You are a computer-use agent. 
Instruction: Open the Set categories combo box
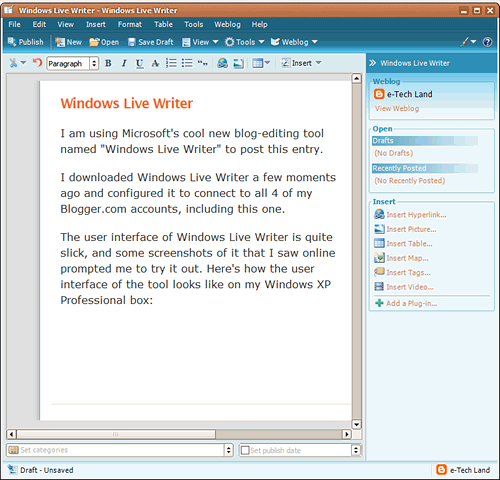(x=119, y=450)
